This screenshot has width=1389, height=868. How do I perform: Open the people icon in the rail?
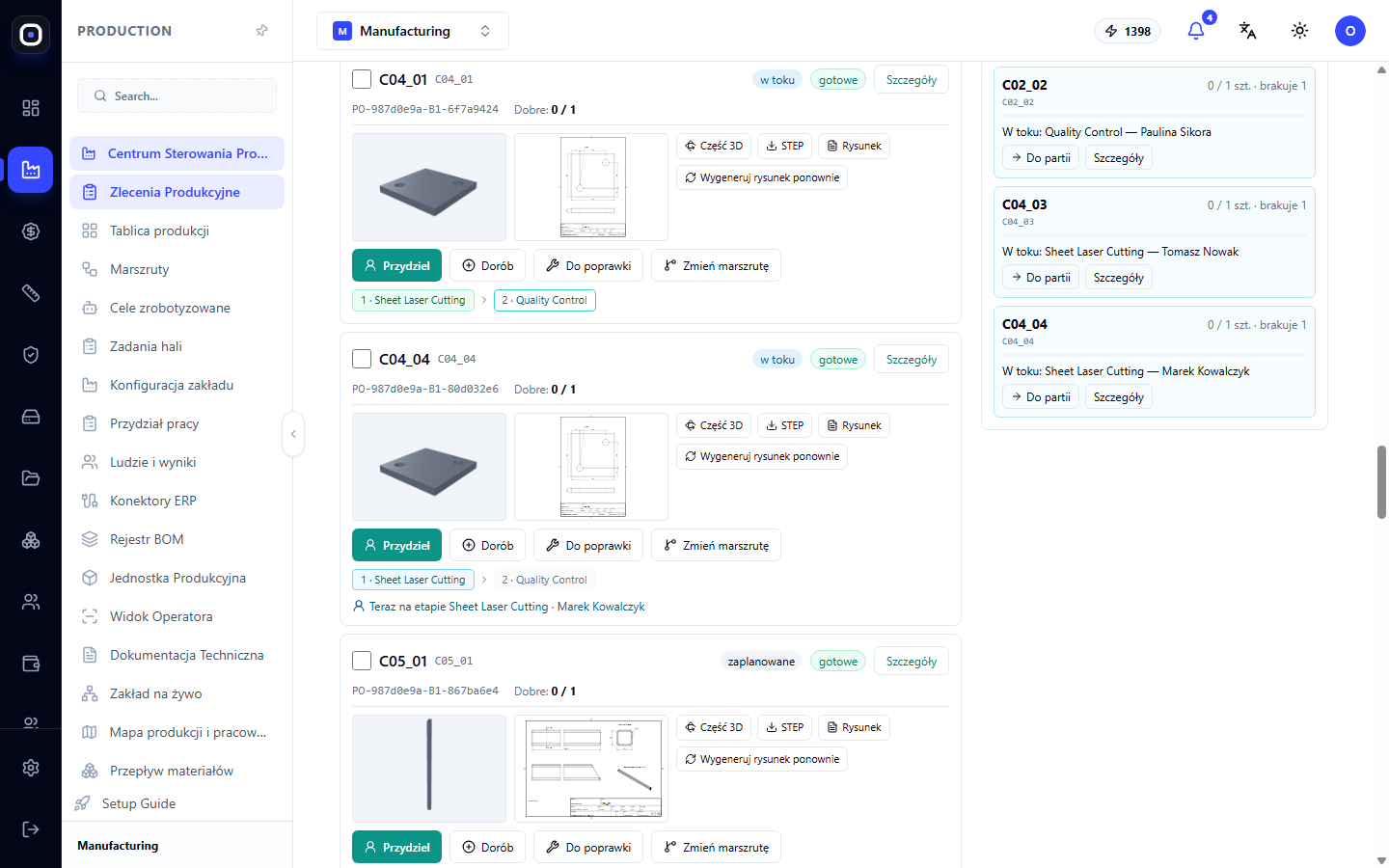pyautogui.click(x=31, y=602)
